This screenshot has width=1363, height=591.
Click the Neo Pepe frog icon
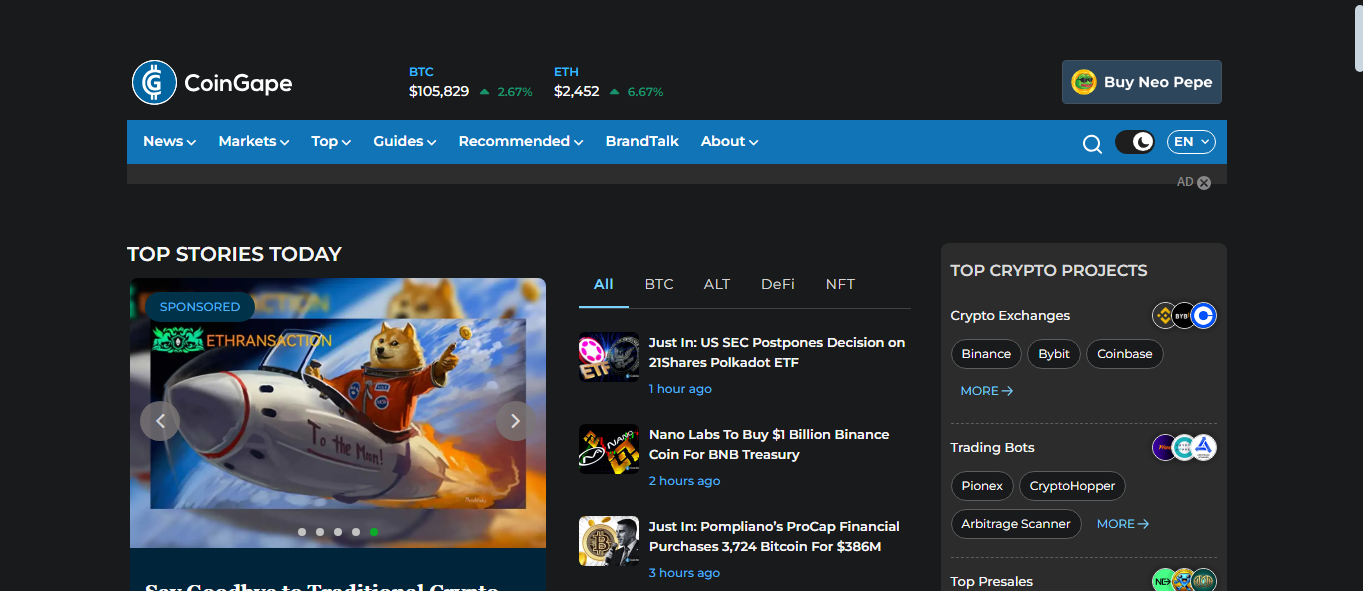[1084, 82]
